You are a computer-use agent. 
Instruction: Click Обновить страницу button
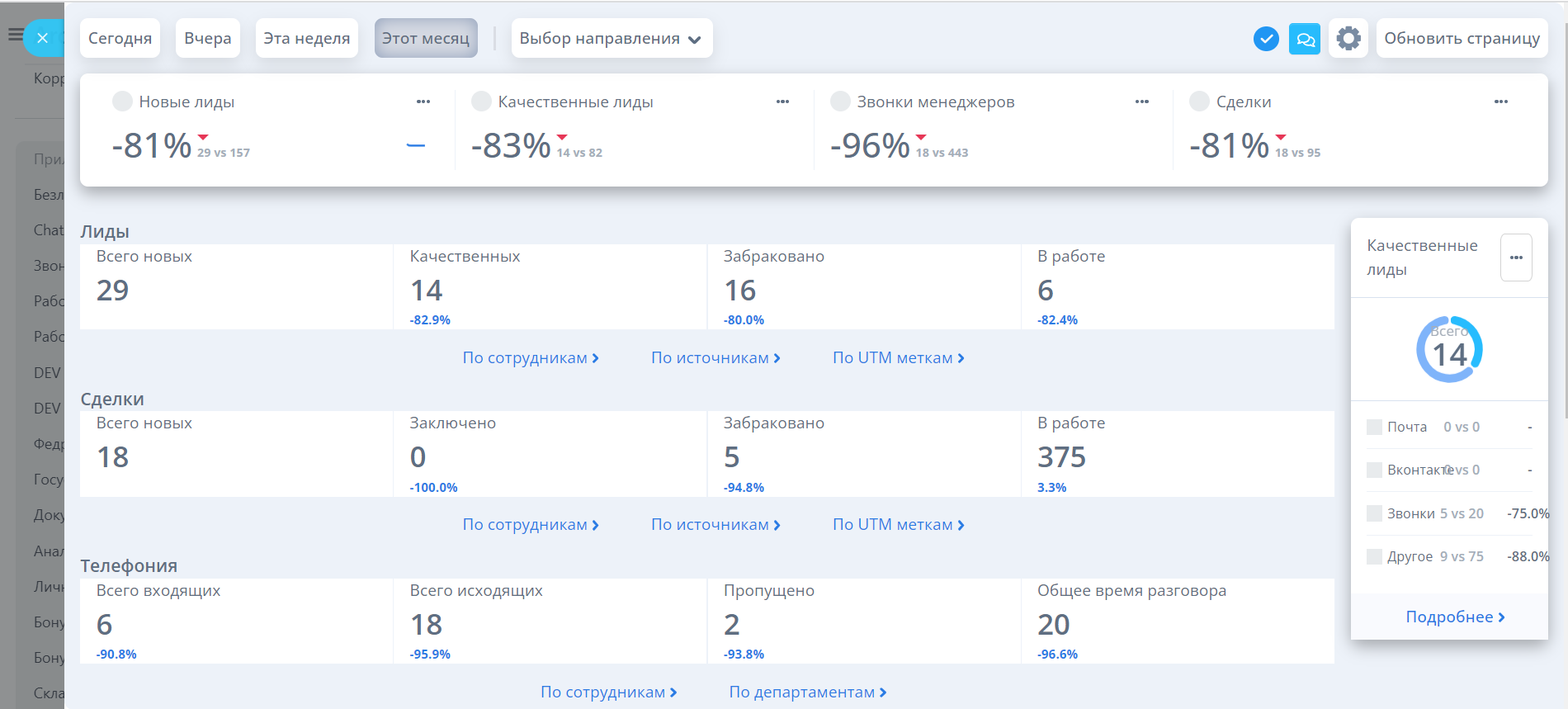[1462, 39]
